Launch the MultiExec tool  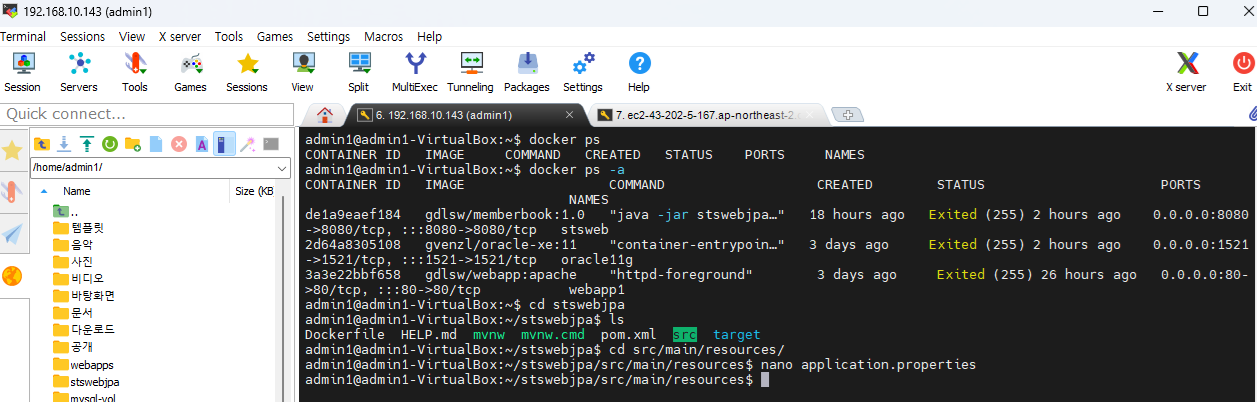(414, 72)
